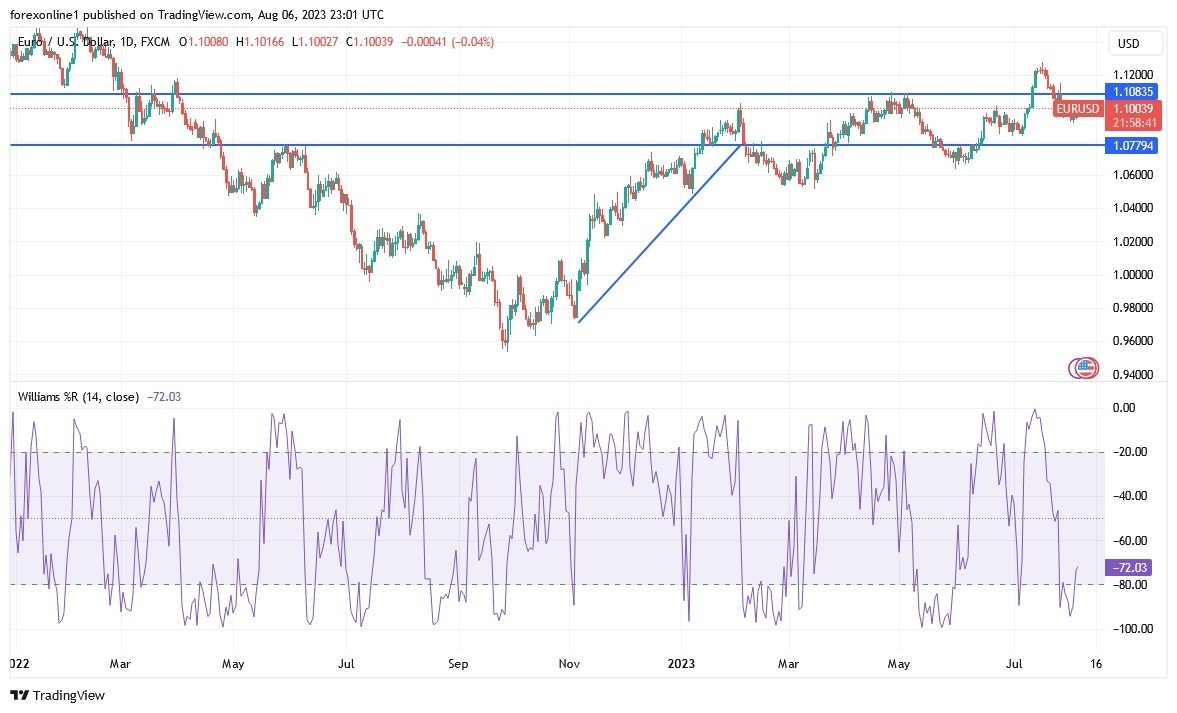Click the forexonline1 publisher header text
This screenshot has width=1177, height=713.
[197, 14]
